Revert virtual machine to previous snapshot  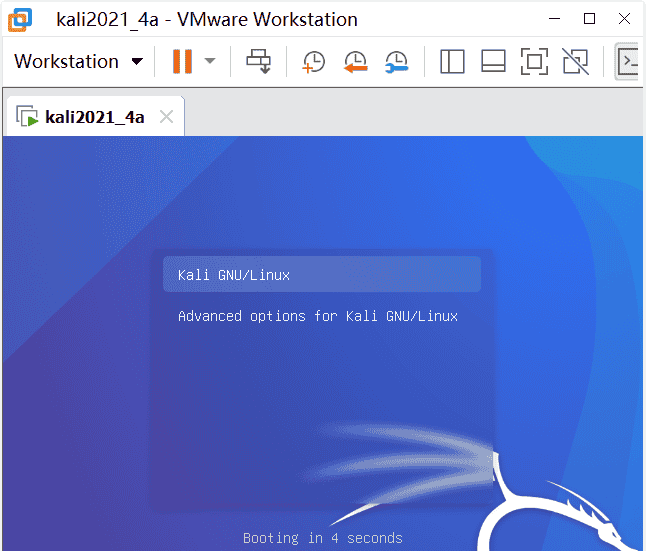click(x=355, y=62)
